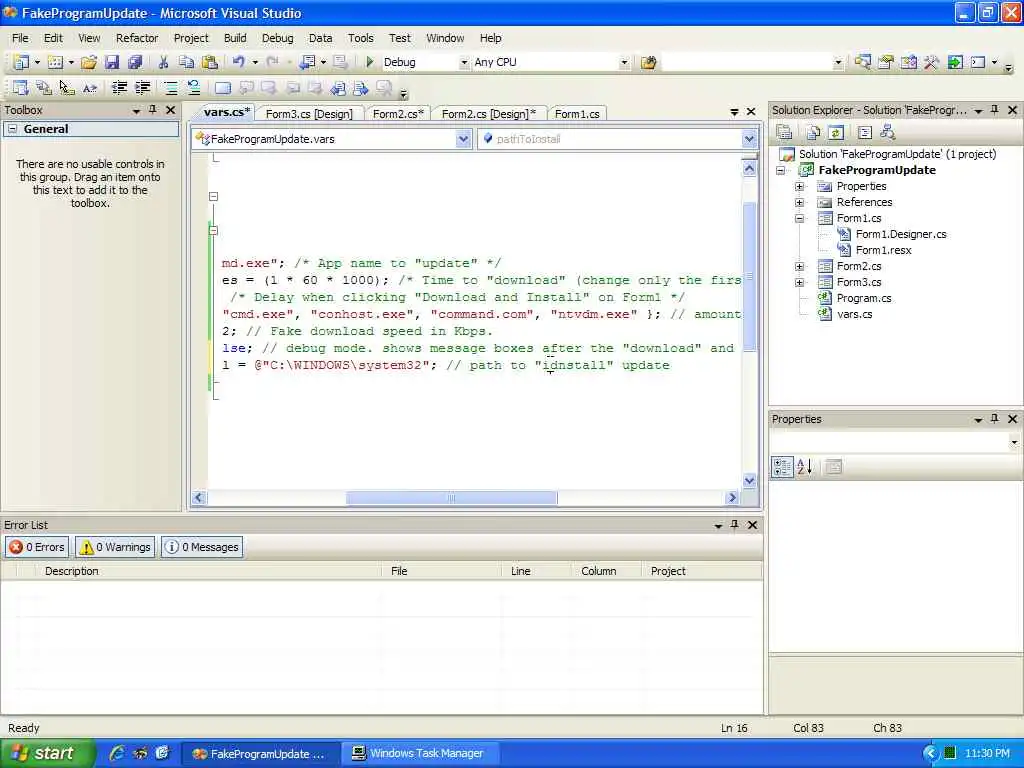Click Solution Explorer Properties icon
1024x768 pixels.
(x=784, y=133)
